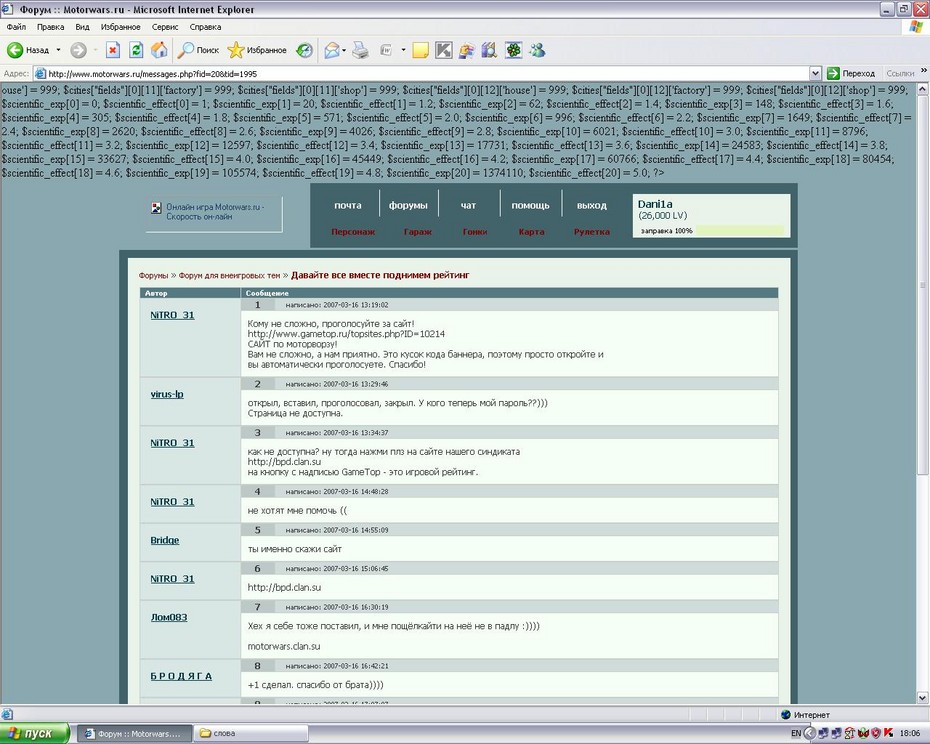Click the hand-with-cards toolbar icon

[466, 50]
